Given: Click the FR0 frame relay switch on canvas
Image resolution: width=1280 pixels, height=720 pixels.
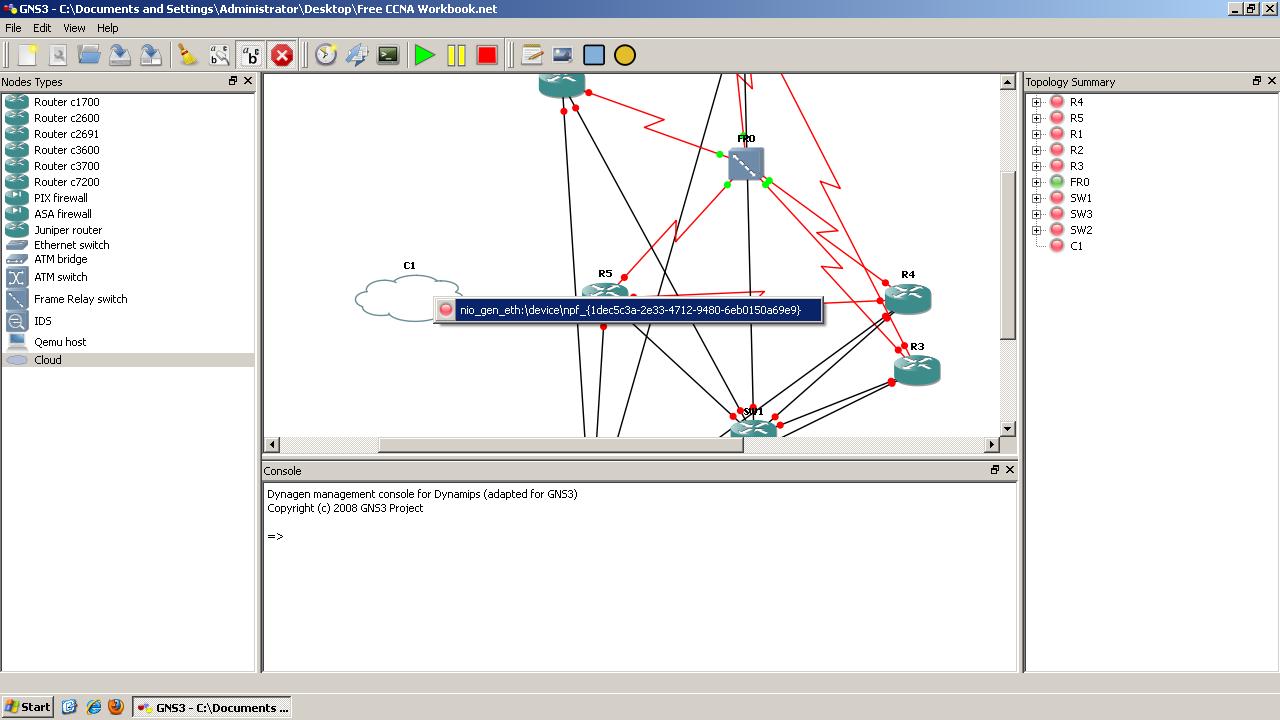Looking at the screenshot, I should tap(746, 165).
